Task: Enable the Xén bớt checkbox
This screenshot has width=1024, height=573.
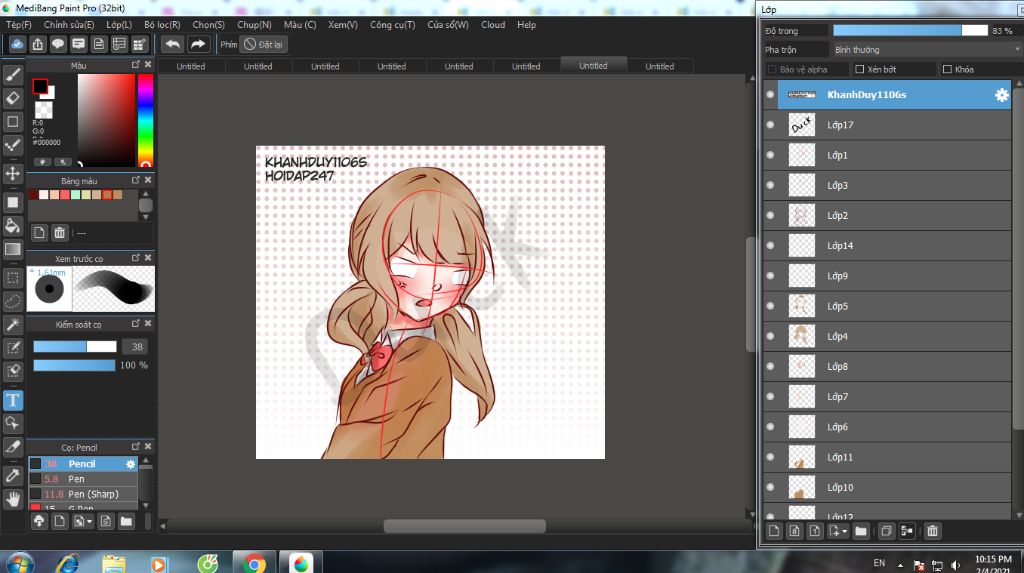Action: click(859, 69)
